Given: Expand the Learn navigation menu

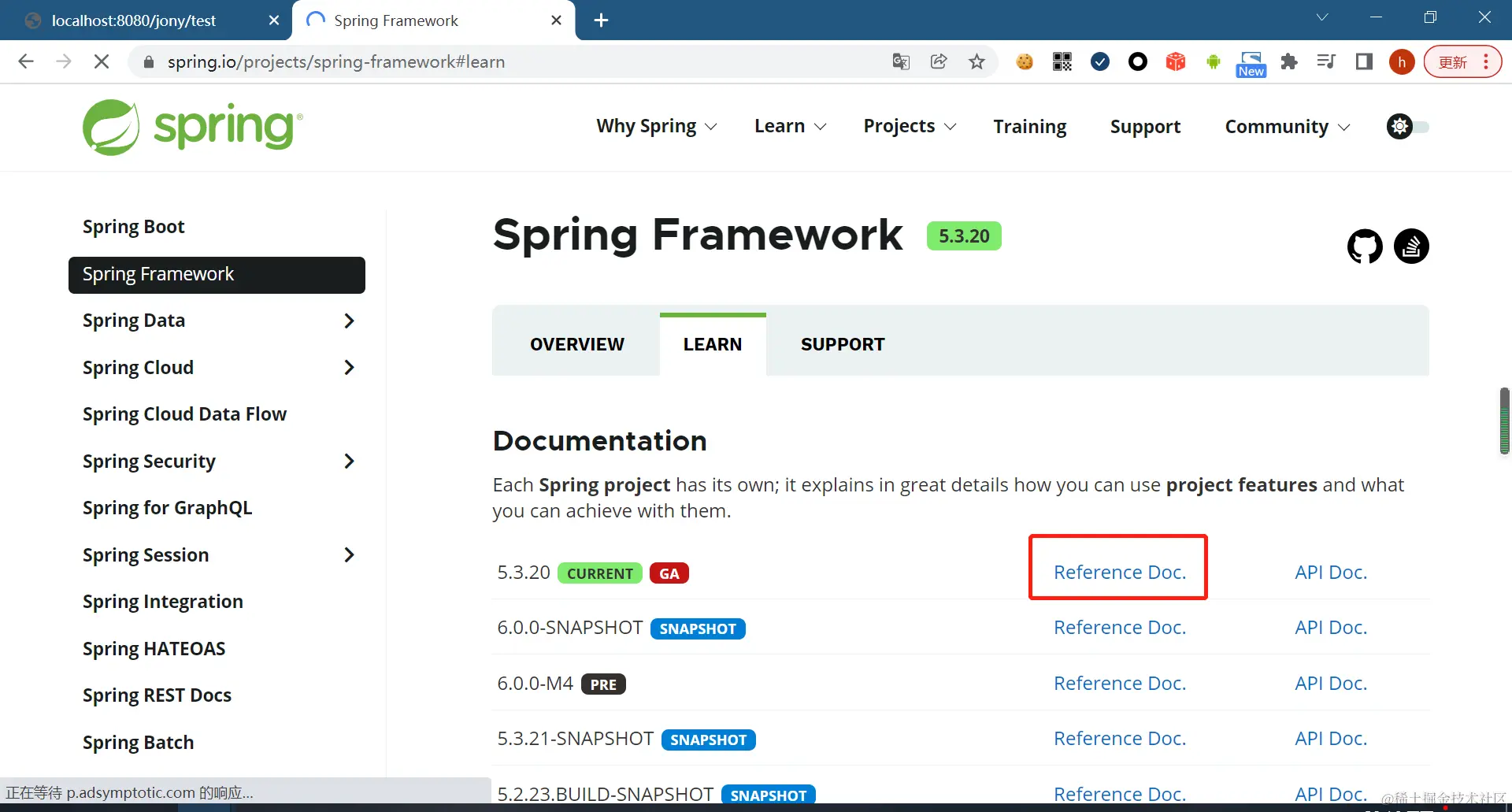Looking at the screenshot, I should pyautogui.click(x=791, y=126).
